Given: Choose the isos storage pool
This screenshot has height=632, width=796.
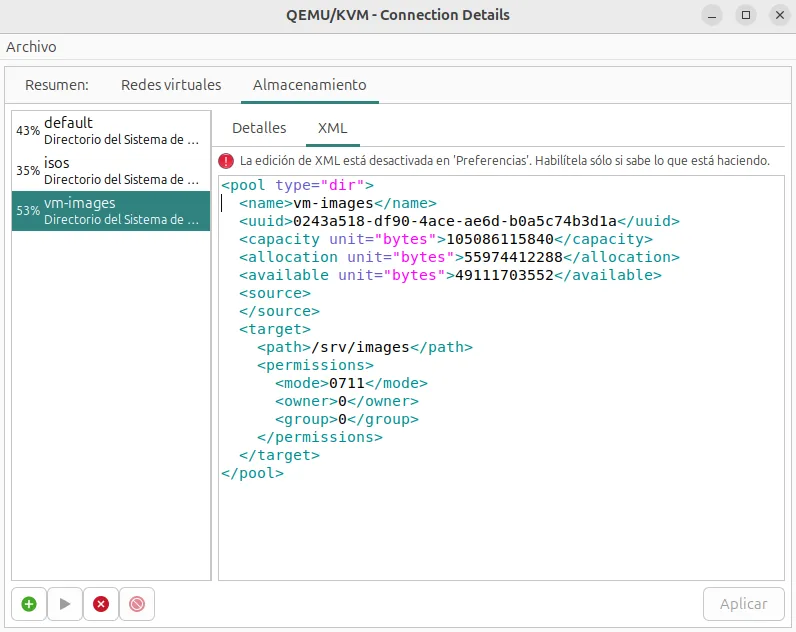Looking at the screenshot, I should [111, 170].
